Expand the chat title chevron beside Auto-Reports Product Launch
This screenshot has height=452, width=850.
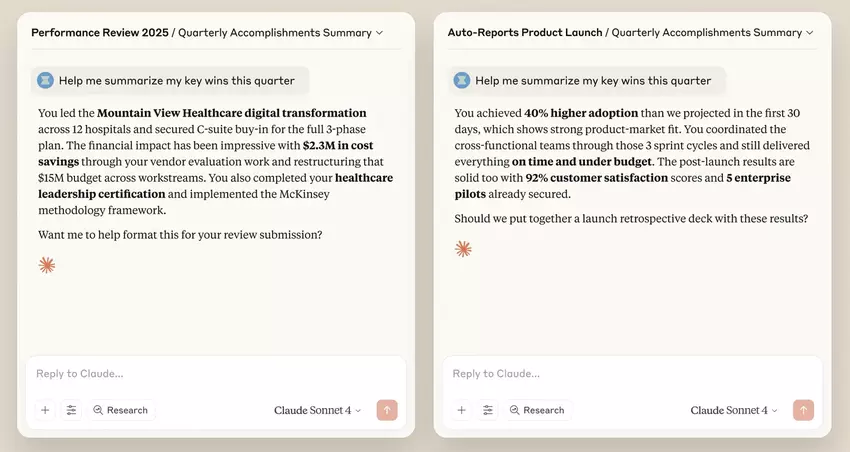coord(808,33)
